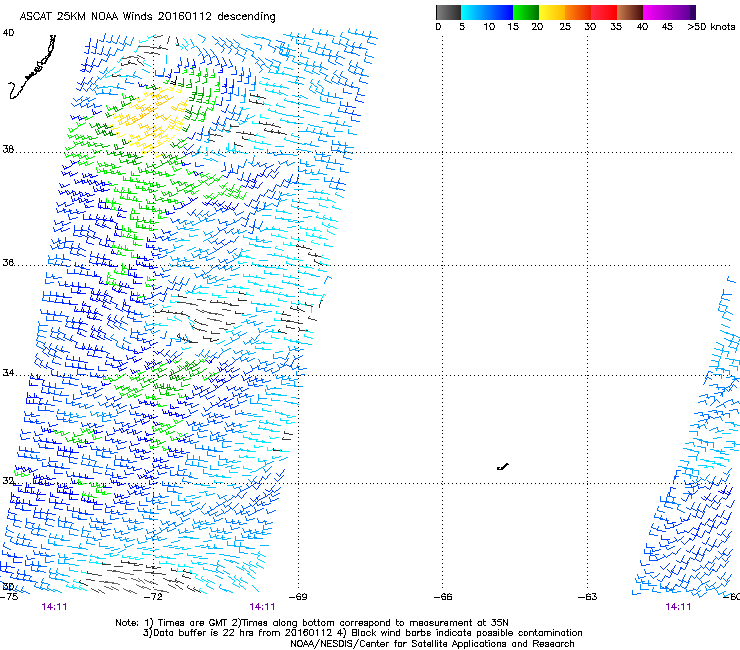Click the legend tick label 10

click(x=489, y=27)
